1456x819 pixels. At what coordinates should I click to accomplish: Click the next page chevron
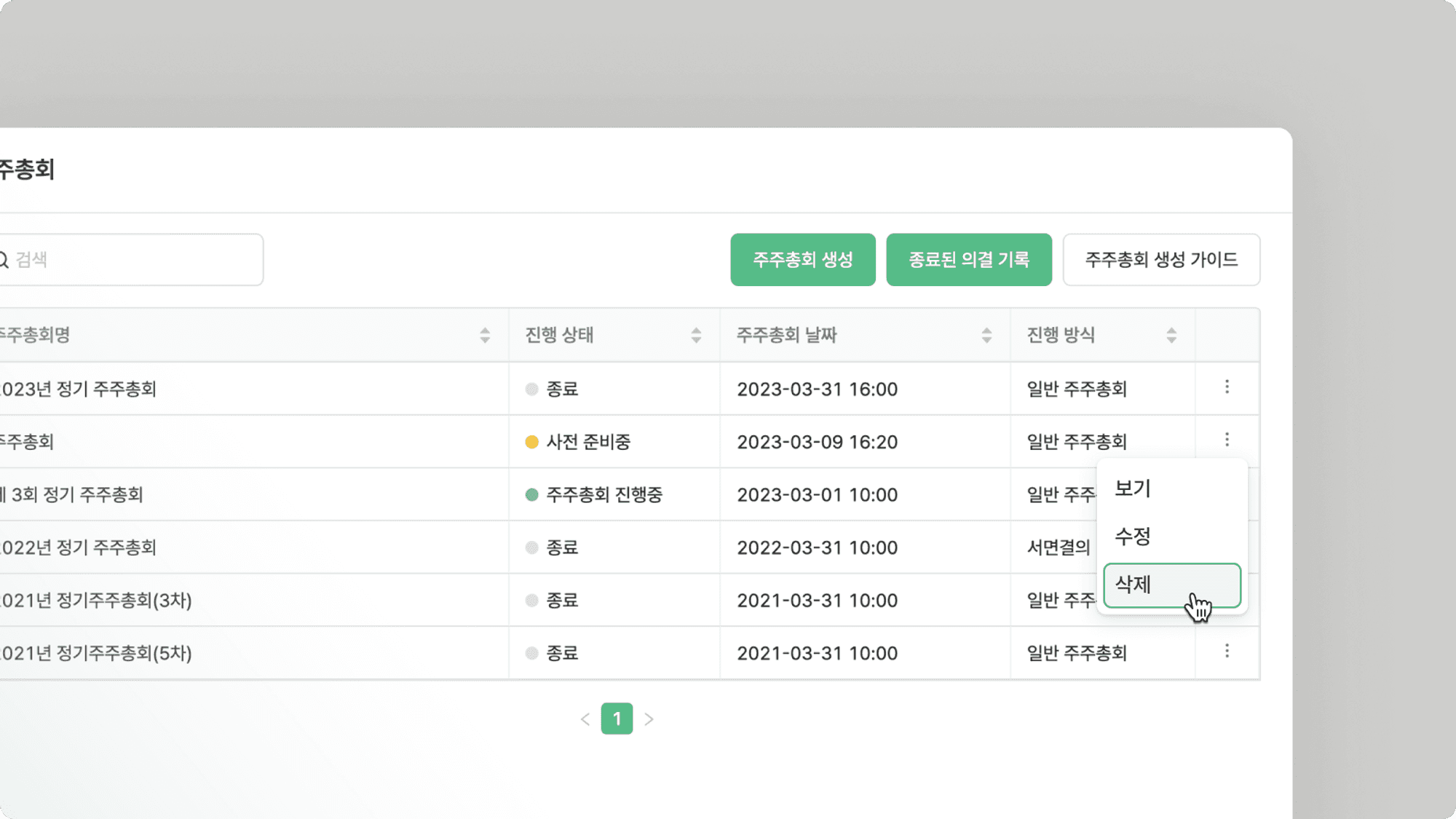(x=649, y=719)
